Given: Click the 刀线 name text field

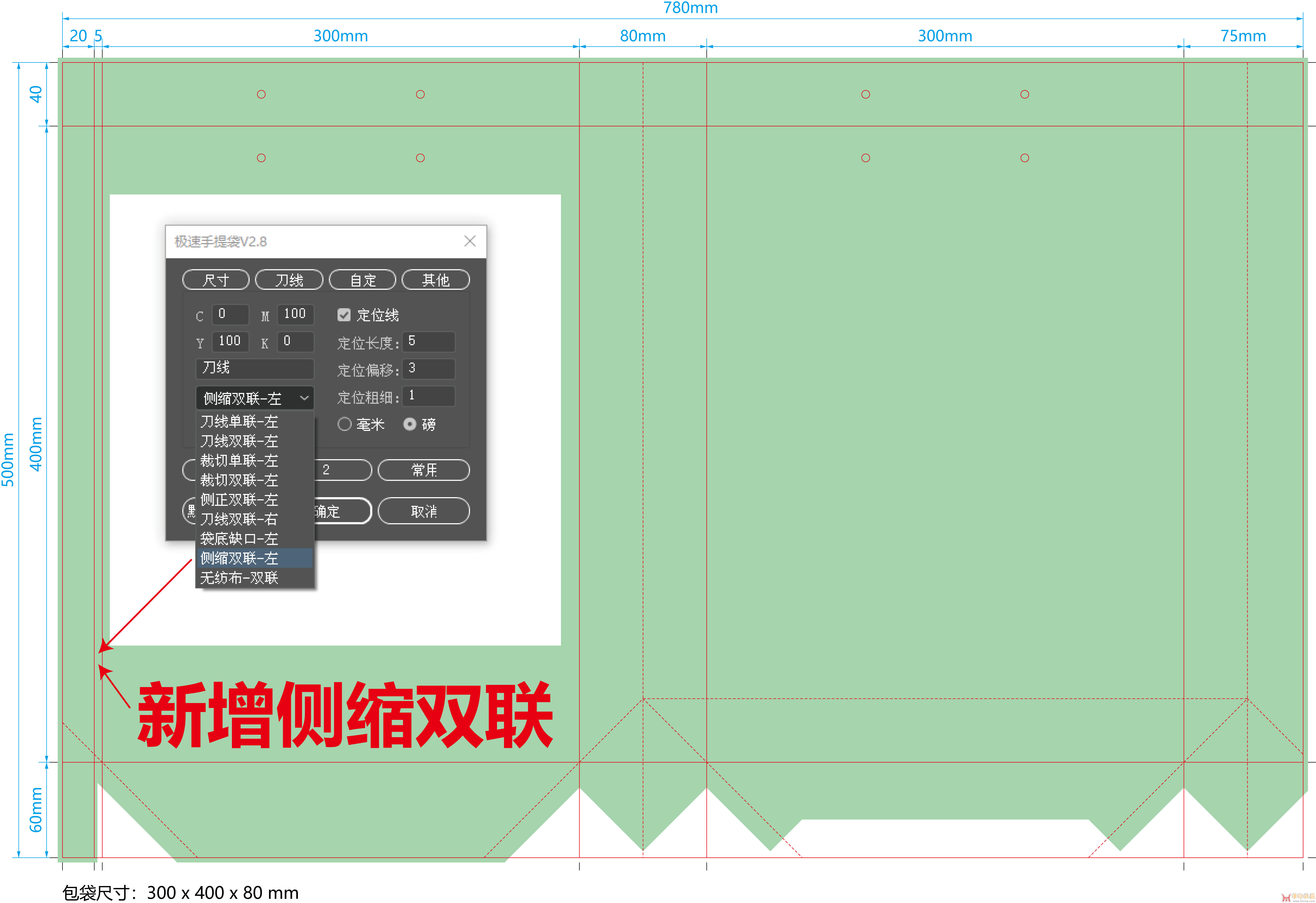Looking at the screenshot, I should tap(255, 369).
